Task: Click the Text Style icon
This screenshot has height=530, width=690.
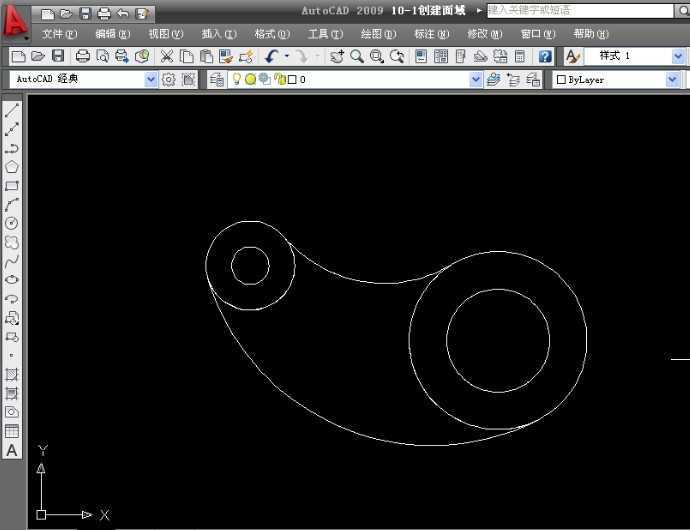Action: 573,56
